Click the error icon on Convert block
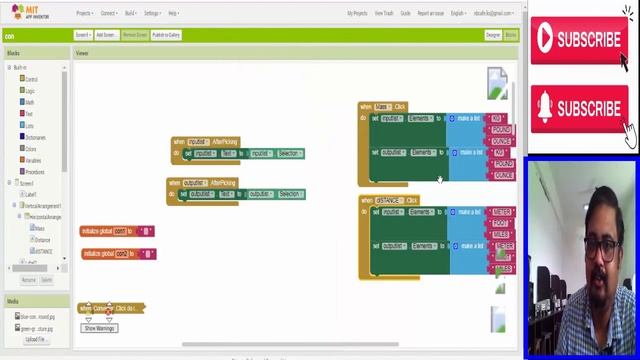 (x=108, y=311)
